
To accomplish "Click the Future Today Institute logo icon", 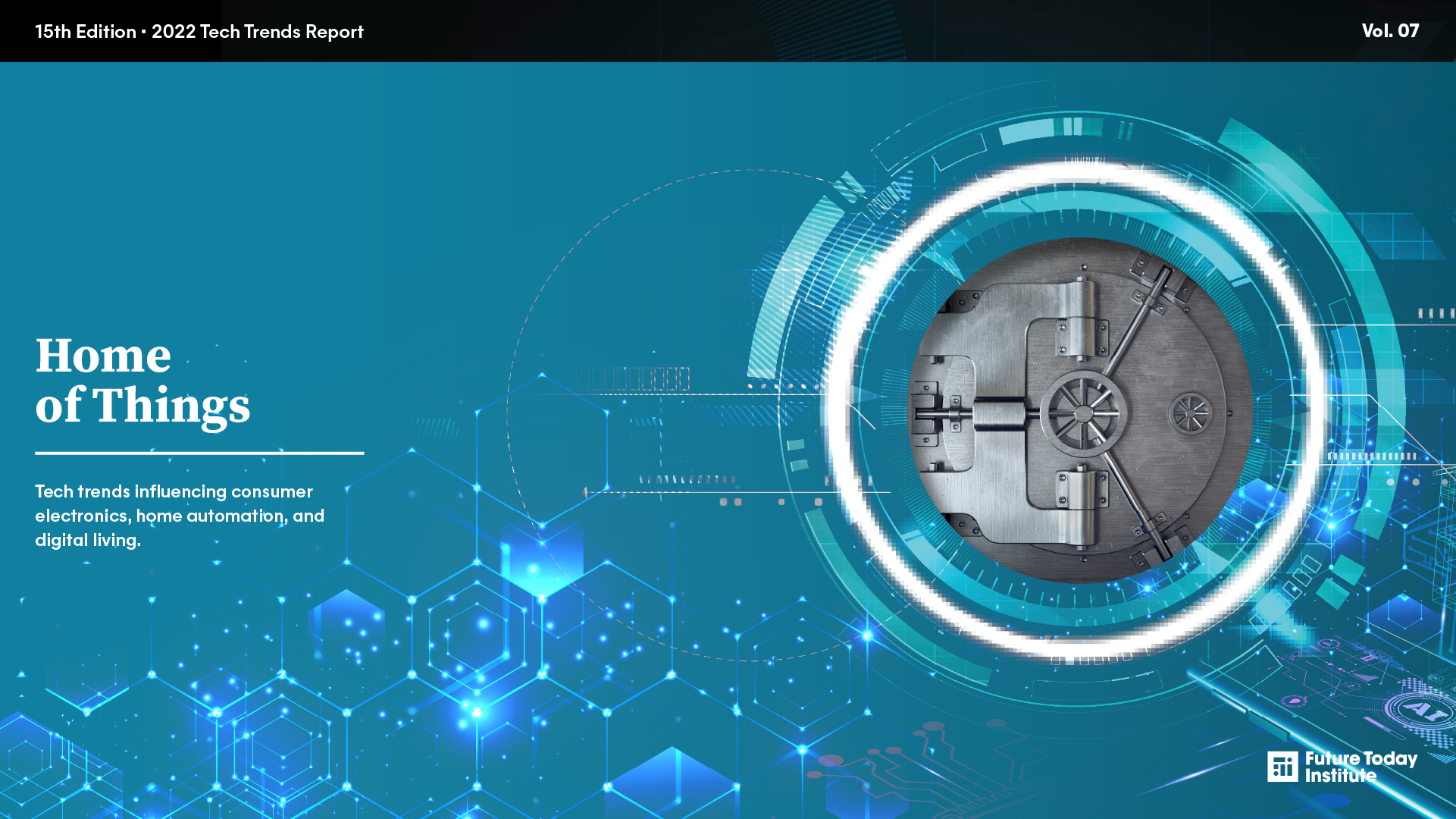I will pyautogui.click(x=1282, y=767).
